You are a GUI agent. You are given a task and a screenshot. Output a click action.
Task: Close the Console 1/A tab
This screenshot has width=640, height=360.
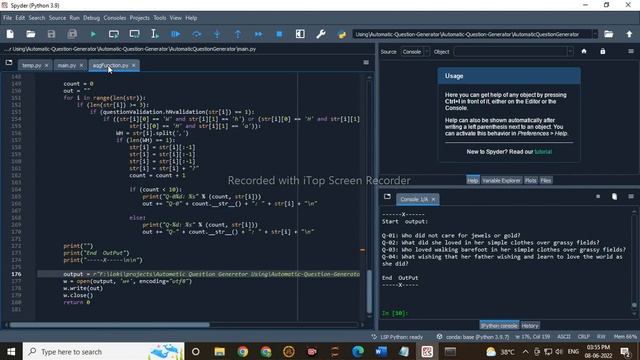pyautogui.click(x=433, y=199)
